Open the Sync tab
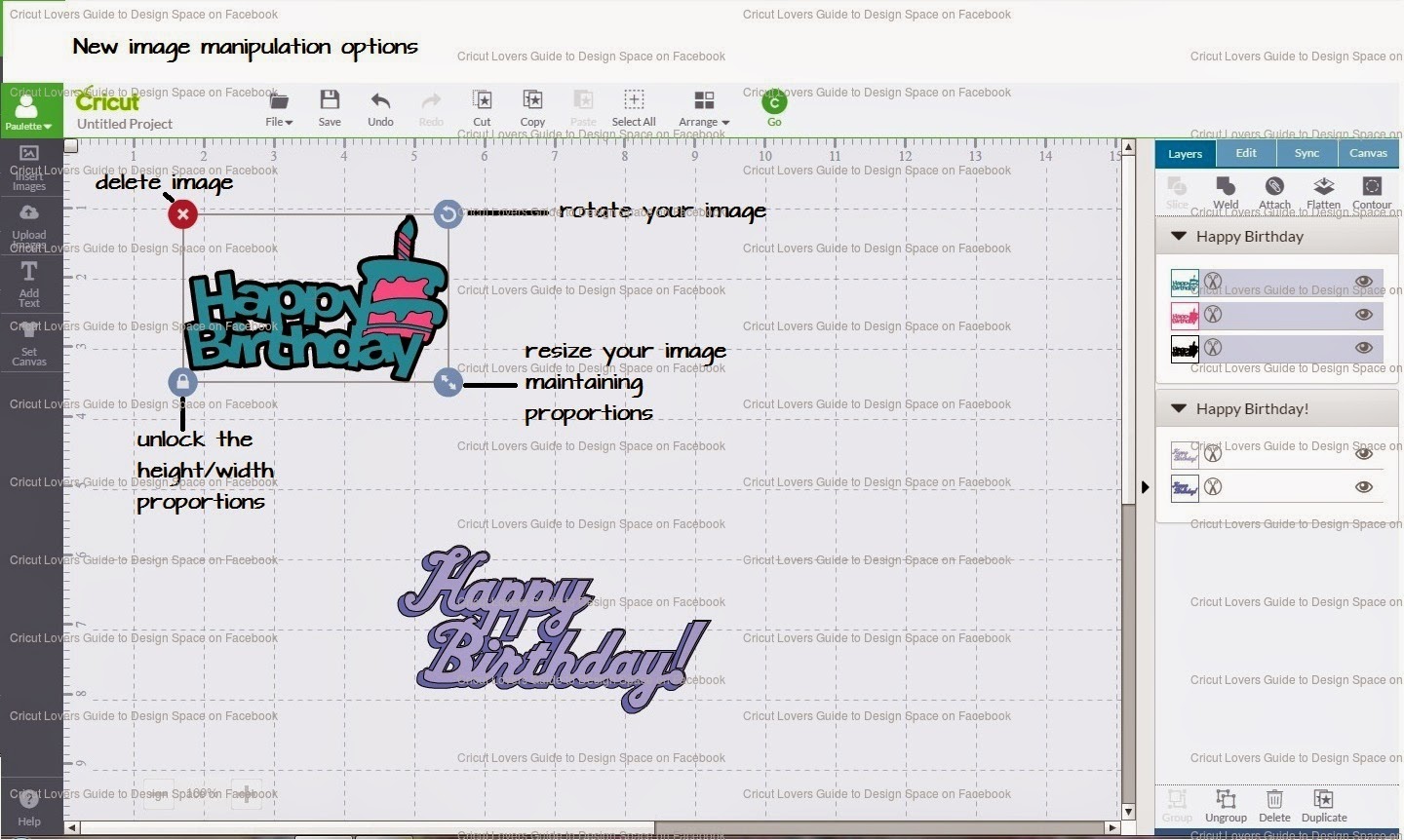The width and height of the screenshot is (1404, 840). pyautogui.click(x=1306, y=153)
